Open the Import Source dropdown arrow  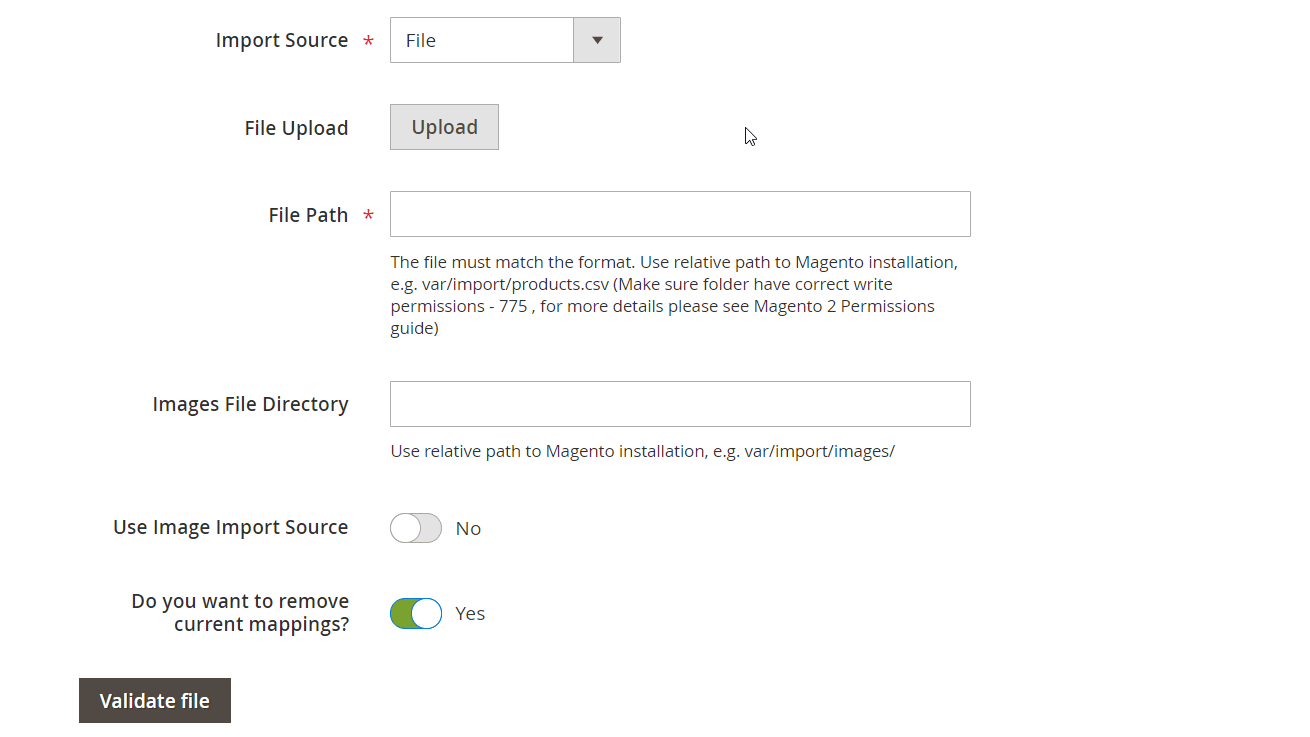coord(597,40)
